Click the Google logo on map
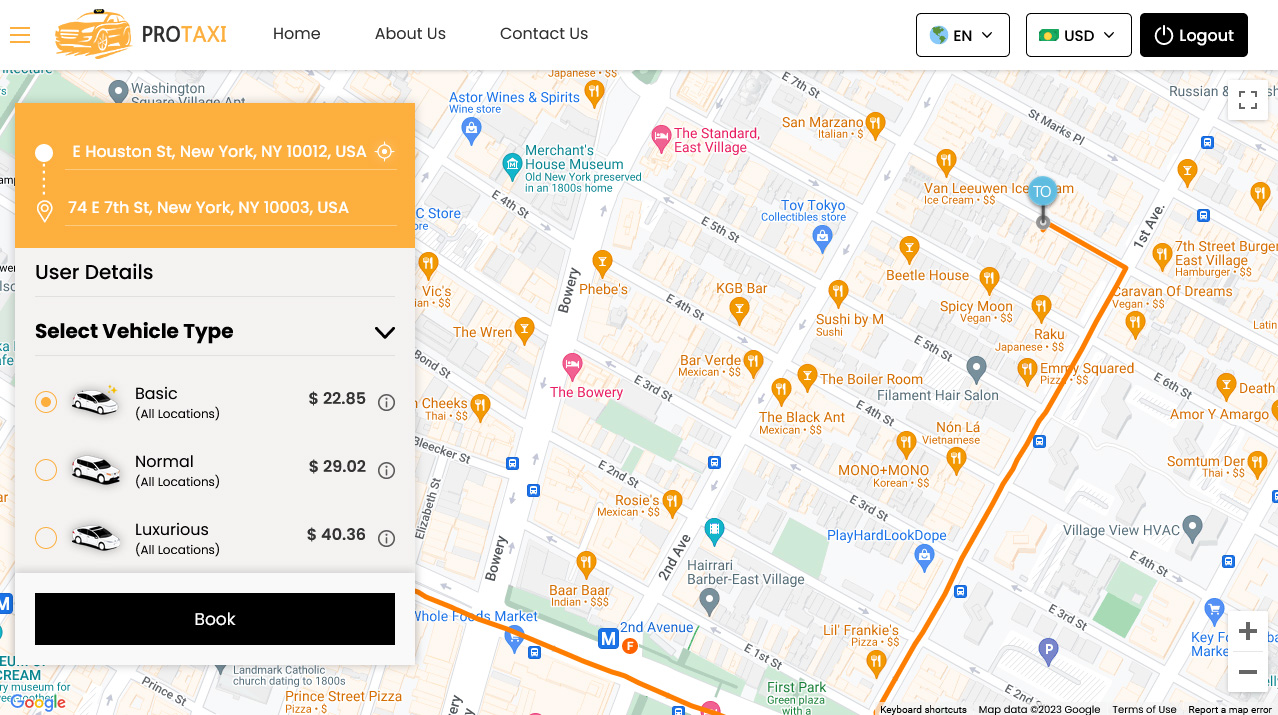This screenshot has height=715, width=1278. click(x=38, y=702)
